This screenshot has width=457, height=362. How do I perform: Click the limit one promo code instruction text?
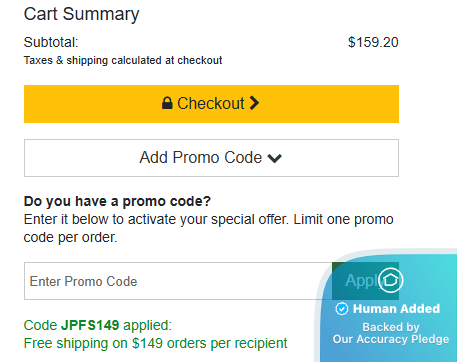pyautogui.click(x=208, y=228)
